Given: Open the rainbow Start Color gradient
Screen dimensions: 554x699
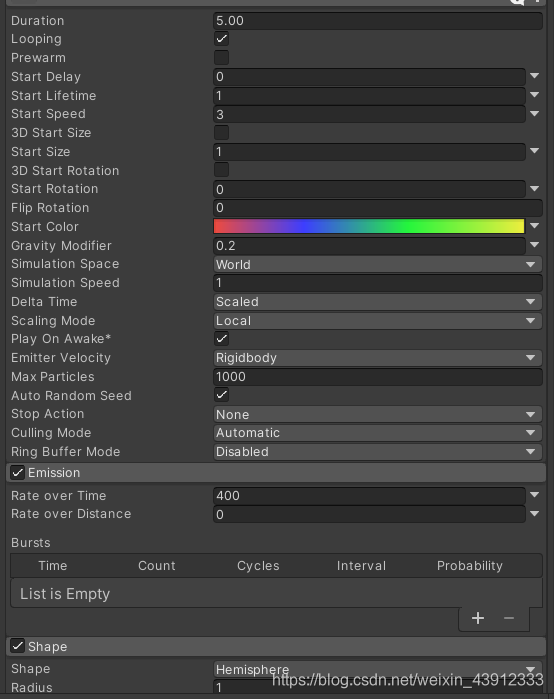Looking at the screenshot, I should tap(369, 226).
